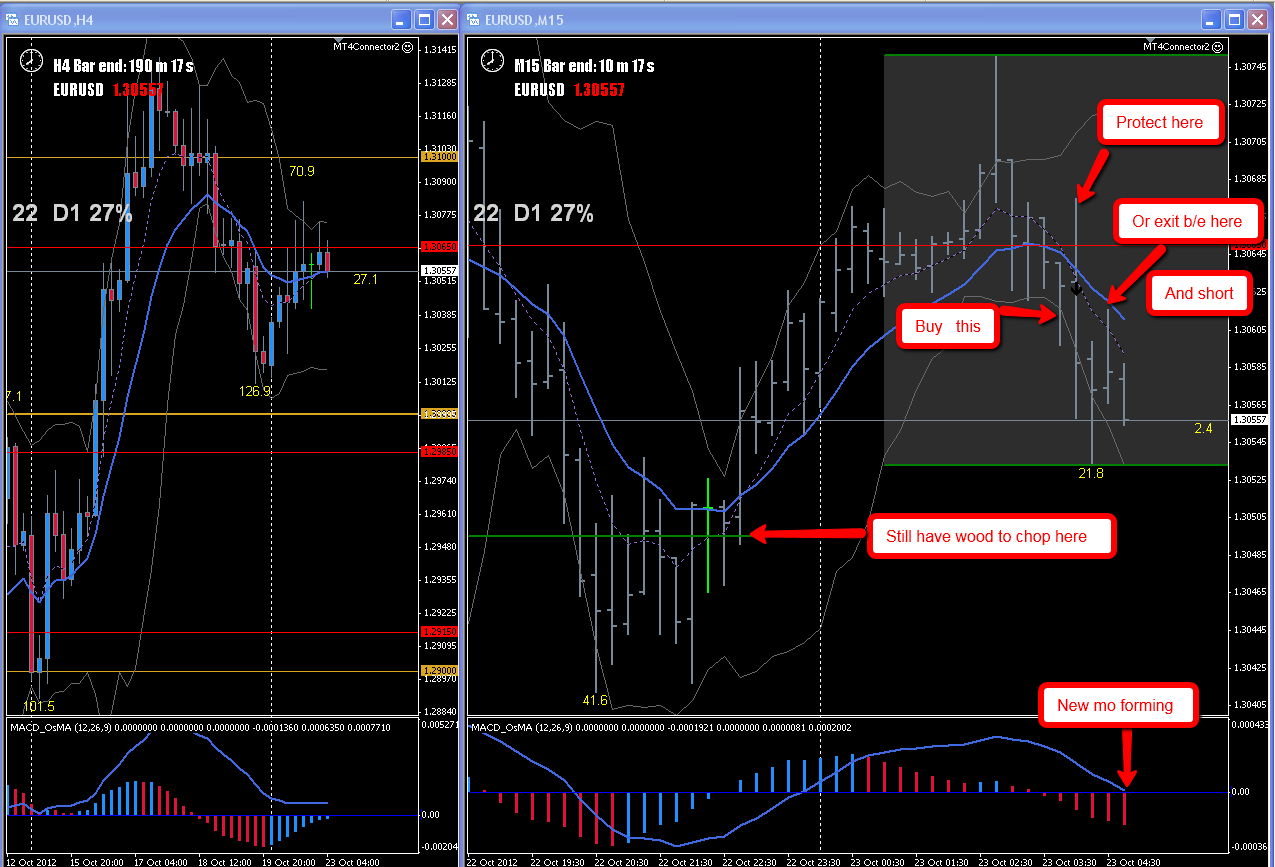
Task: Click the yellow 70.9 label in H4 chart
Action: tap(302, 171)
